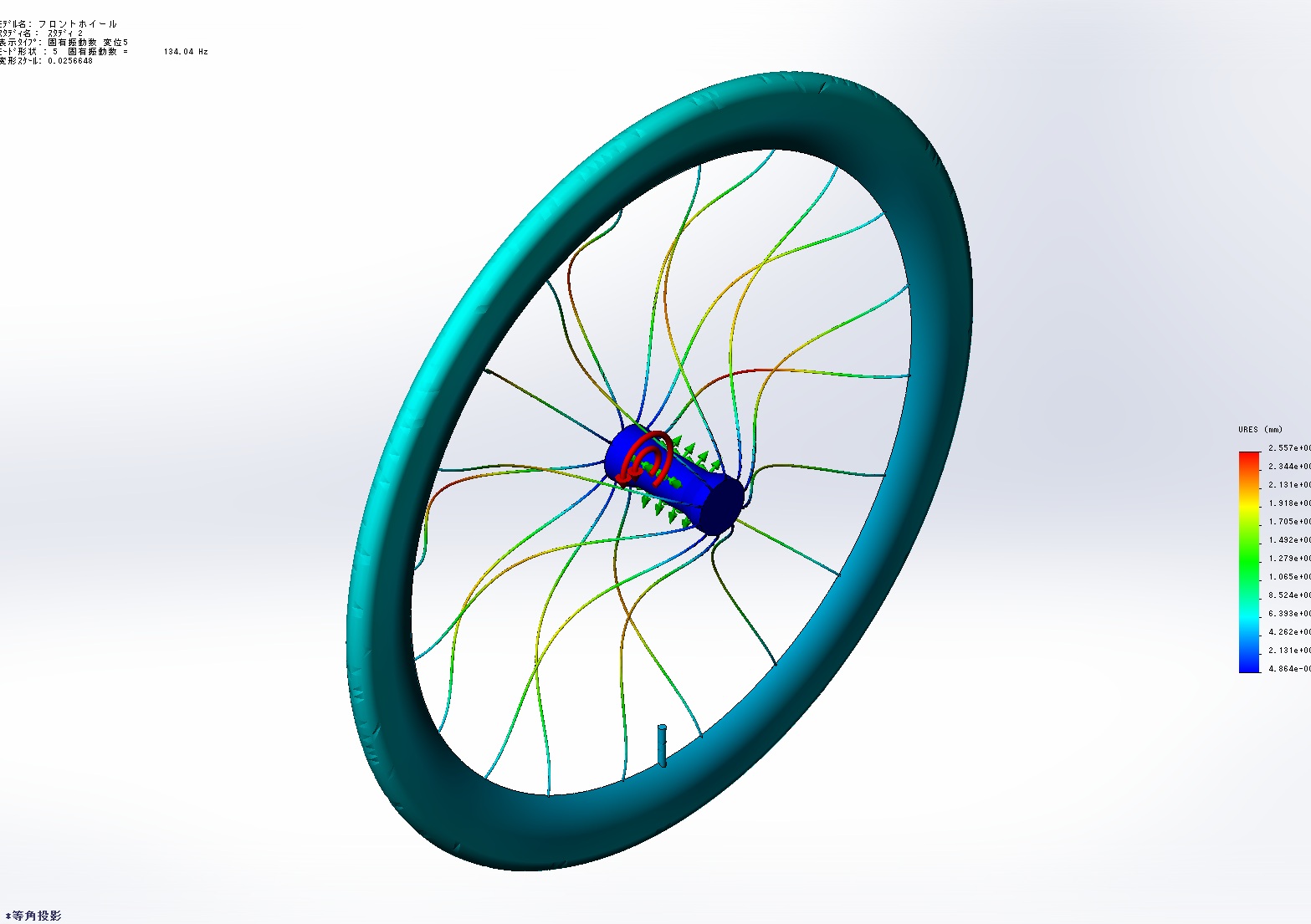Screen dimensions: 1311x924
Task: Click the 等角投影 view label
Action: pos(33,916)
